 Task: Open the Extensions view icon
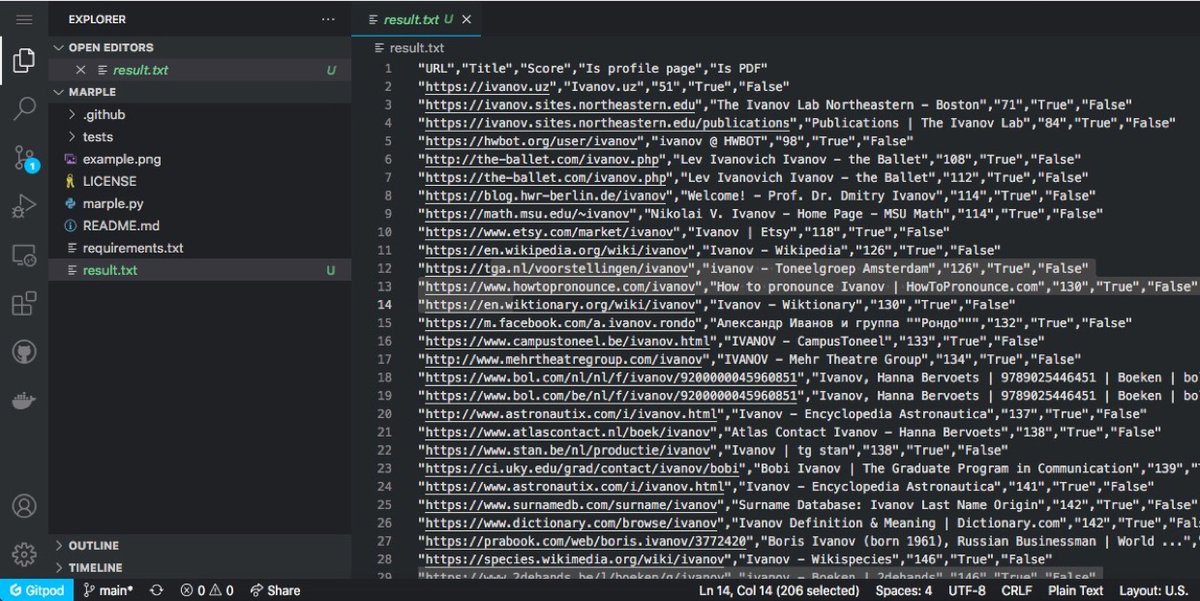tap(24, 304)
